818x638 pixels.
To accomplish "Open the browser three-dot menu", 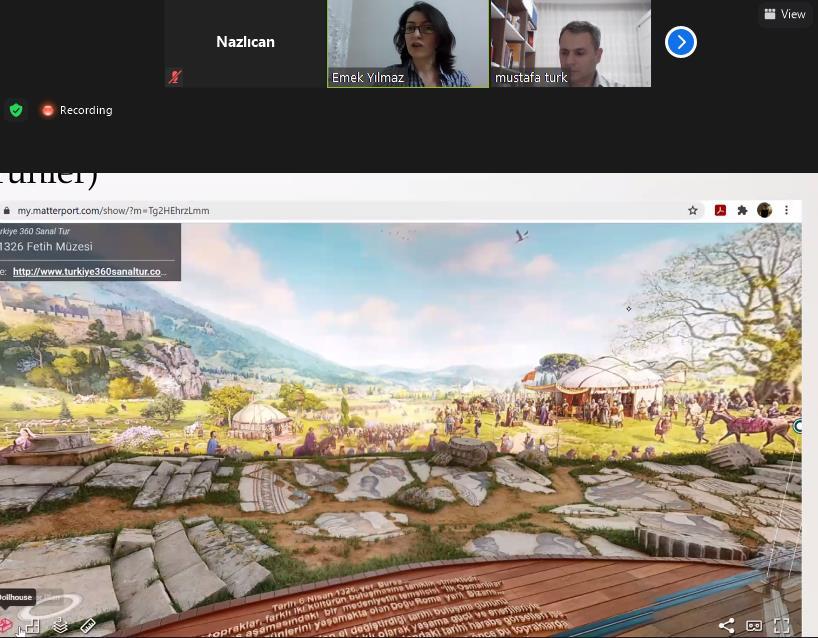I will pyautogui.click(x=786, y=210).
